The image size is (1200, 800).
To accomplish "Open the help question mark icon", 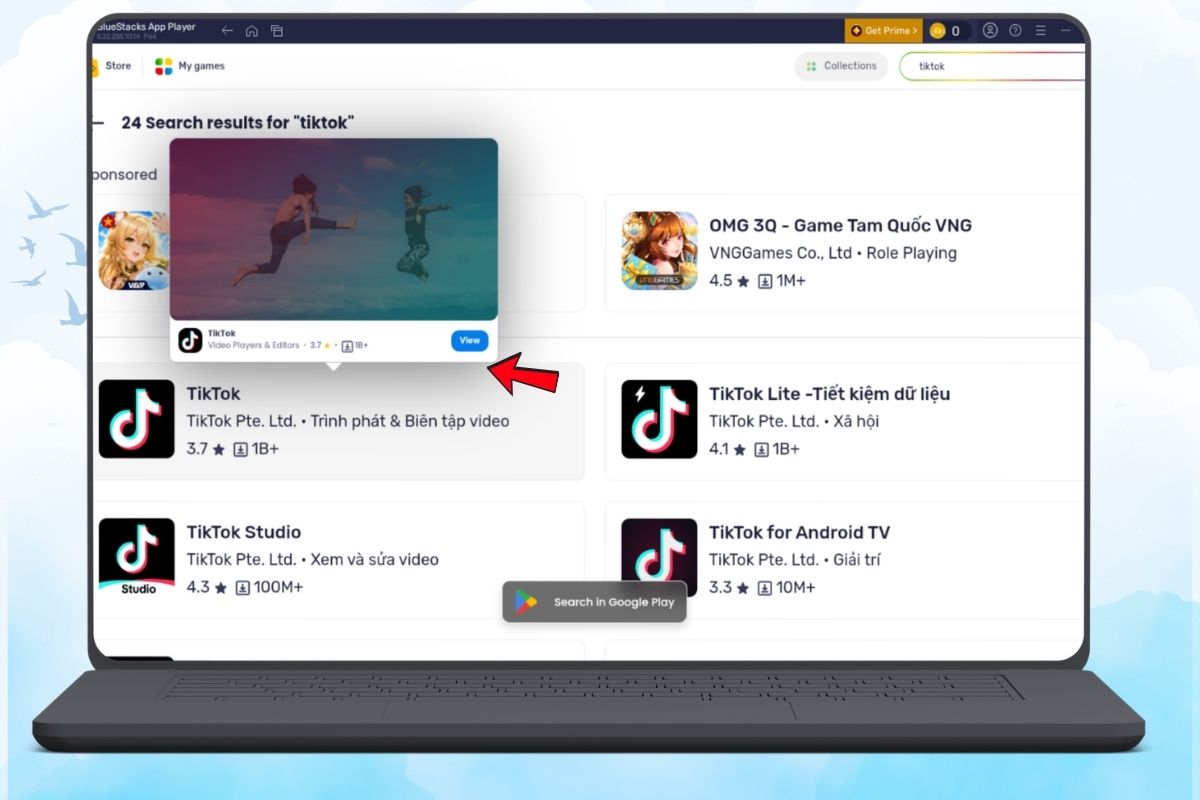I will 1016,31.
